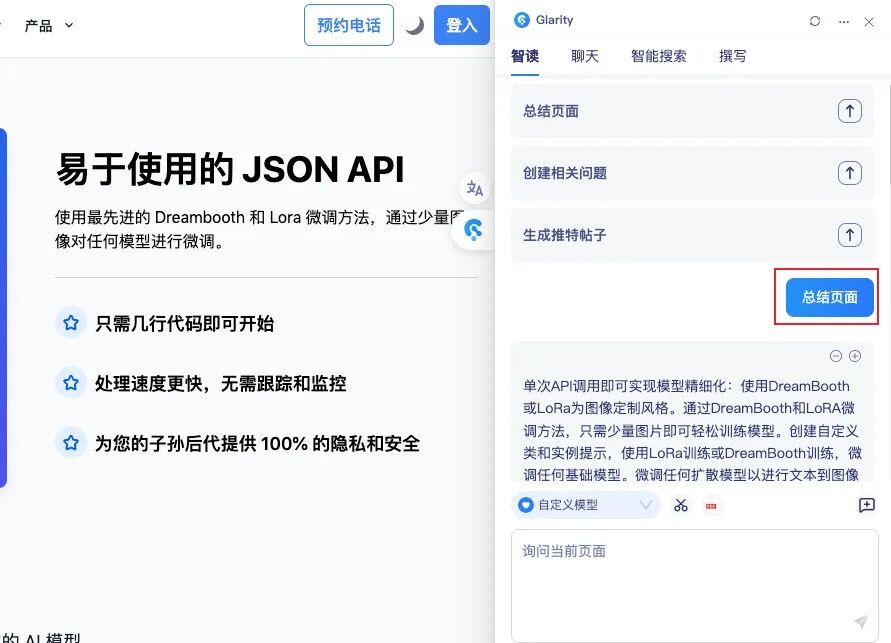Viewport: 891px width, 643px height.
Task: Click the scissors screenshot icon
Action: point(681,505)
